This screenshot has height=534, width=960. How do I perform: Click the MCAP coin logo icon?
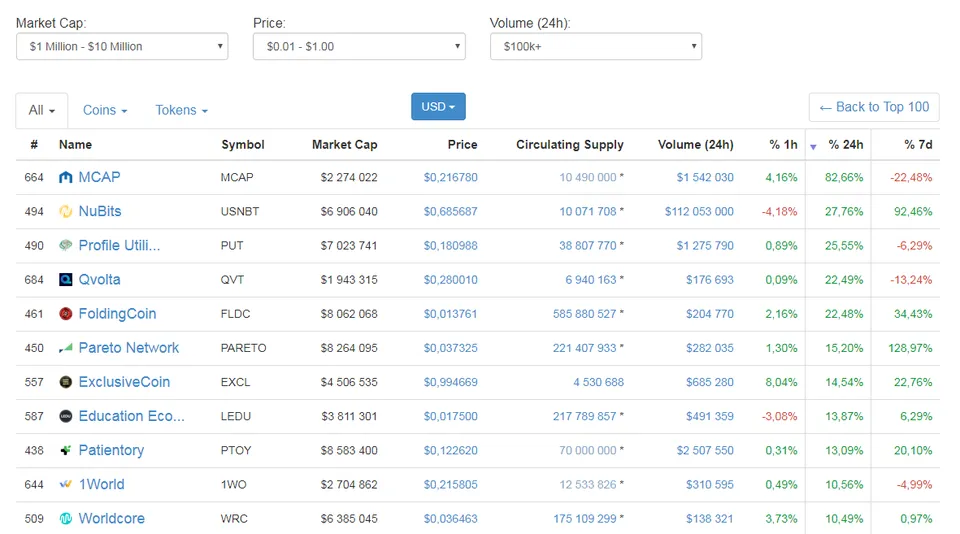66,178
